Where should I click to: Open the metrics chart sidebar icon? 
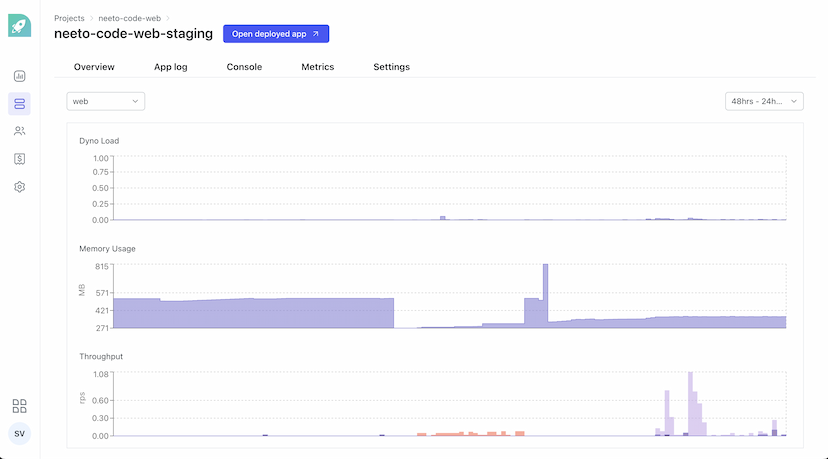tap(20, 76)
